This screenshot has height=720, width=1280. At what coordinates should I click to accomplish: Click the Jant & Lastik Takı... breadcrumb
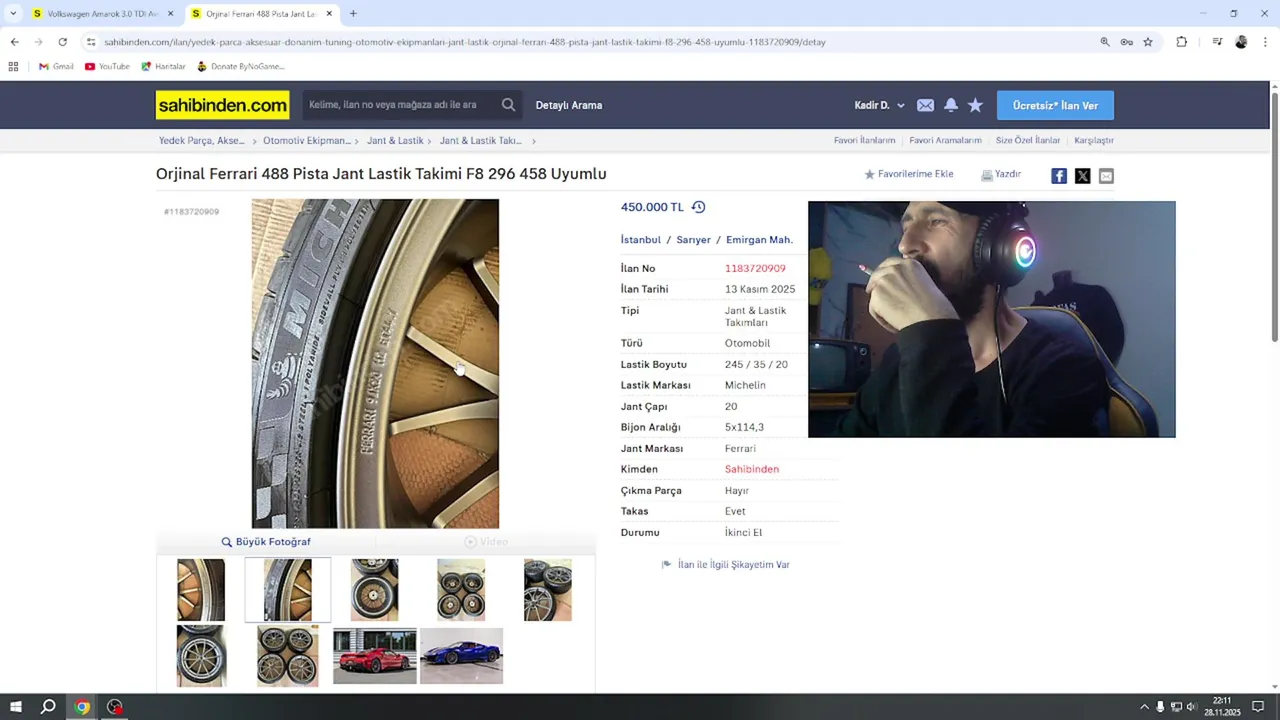[x=480, y=141]
